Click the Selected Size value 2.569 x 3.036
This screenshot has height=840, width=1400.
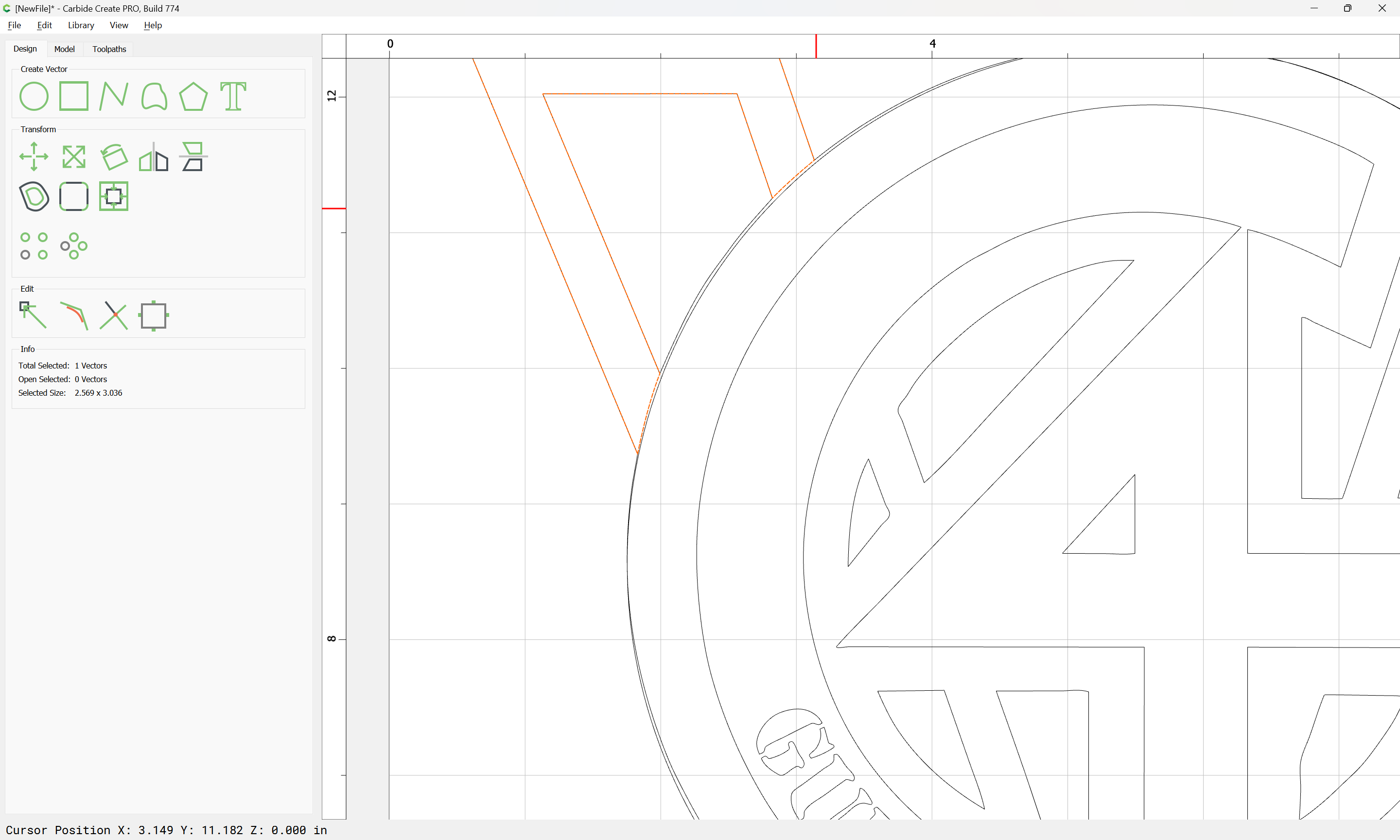point(99,393)
